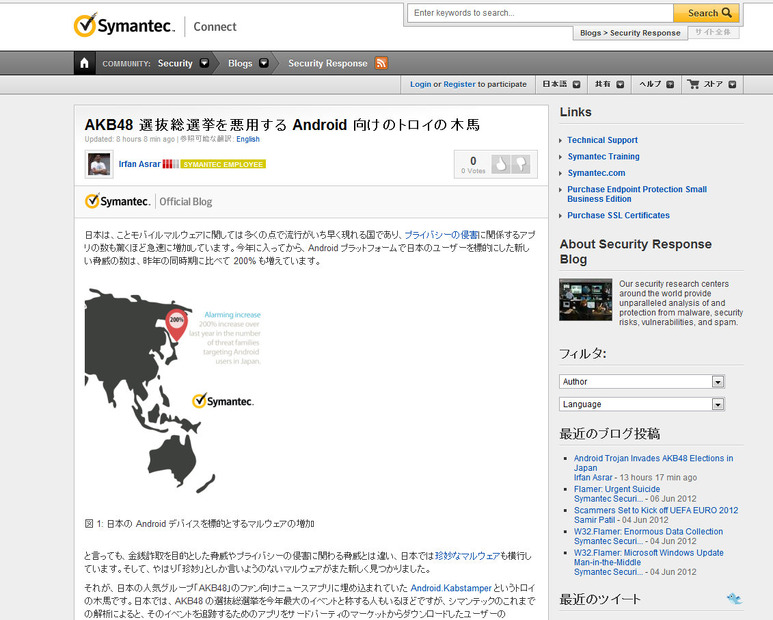Click the thumbs down vote icon
The width and height of the screenshot is (773, 620).
pos(521,164)
